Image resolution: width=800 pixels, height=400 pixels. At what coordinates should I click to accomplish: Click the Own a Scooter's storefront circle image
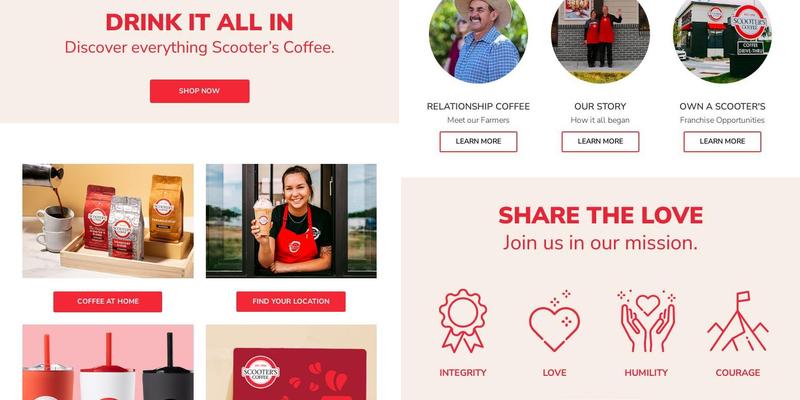tap(722, 37)
